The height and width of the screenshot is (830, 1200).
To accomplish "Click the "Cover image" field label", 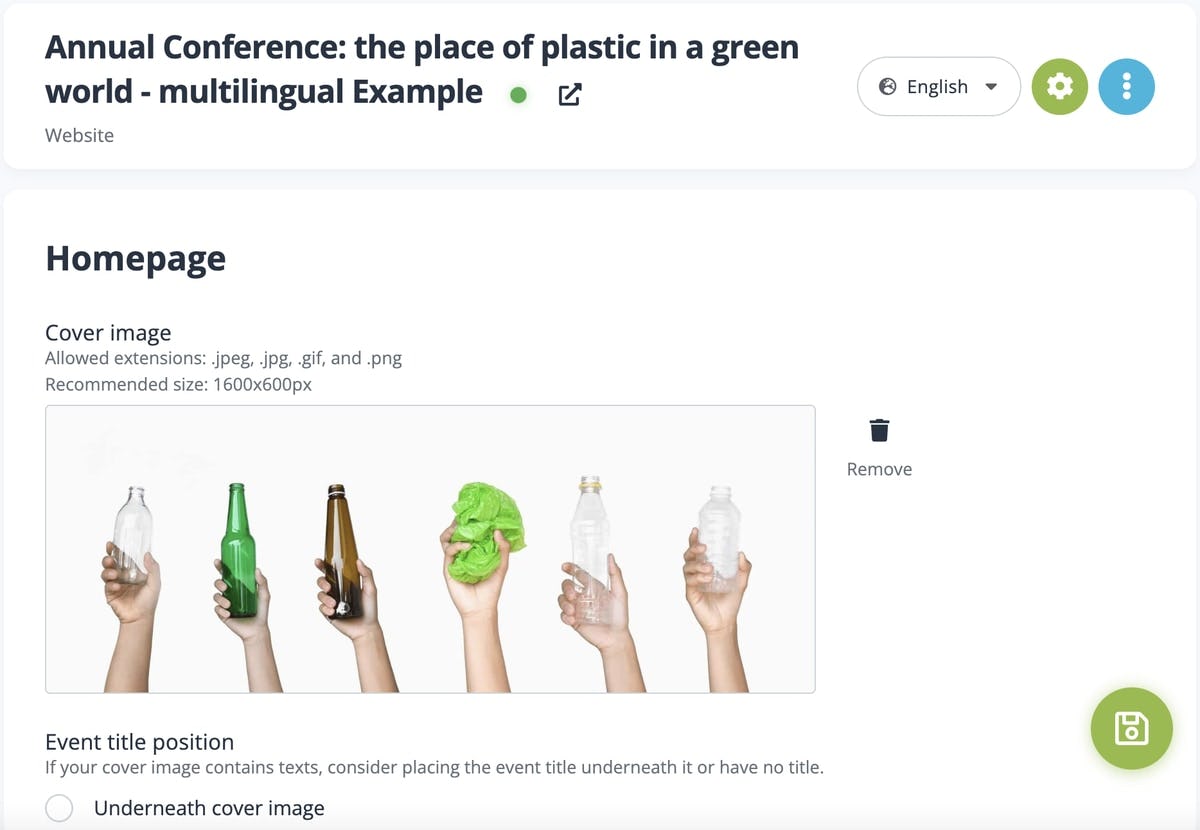I will [108, 333].
